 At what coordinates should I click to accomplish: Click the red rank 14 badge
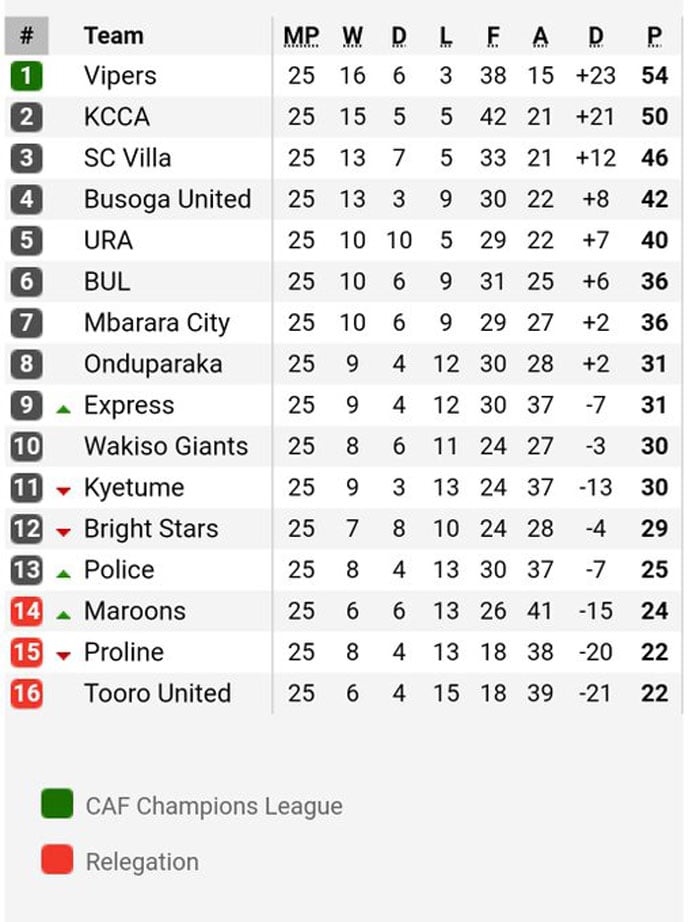click(26, 611)
